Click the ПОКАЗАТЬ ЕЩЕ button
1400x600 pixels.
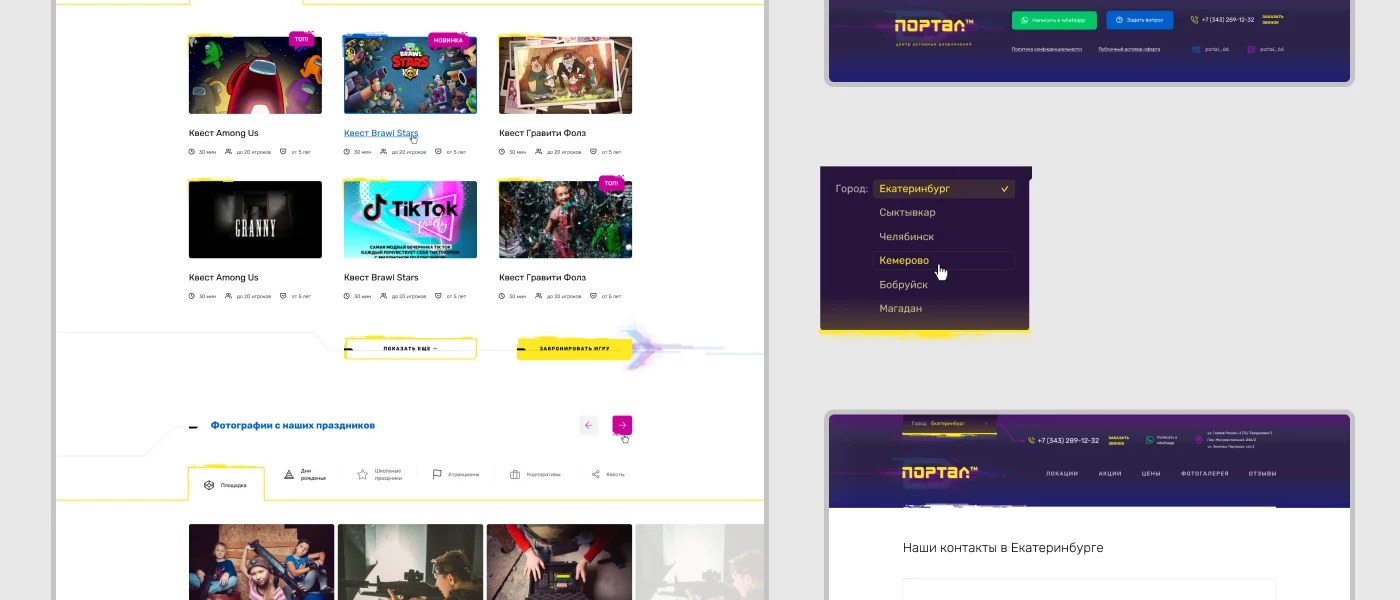point(410,348)
